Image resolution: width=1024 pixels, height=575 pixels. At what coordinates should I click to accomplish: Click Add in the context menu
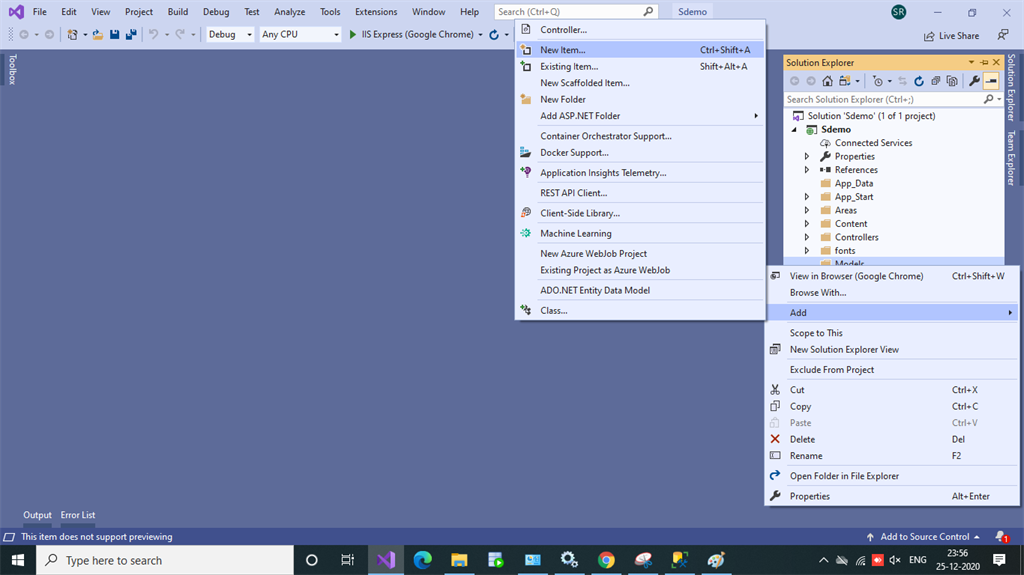tap(892, 312)
